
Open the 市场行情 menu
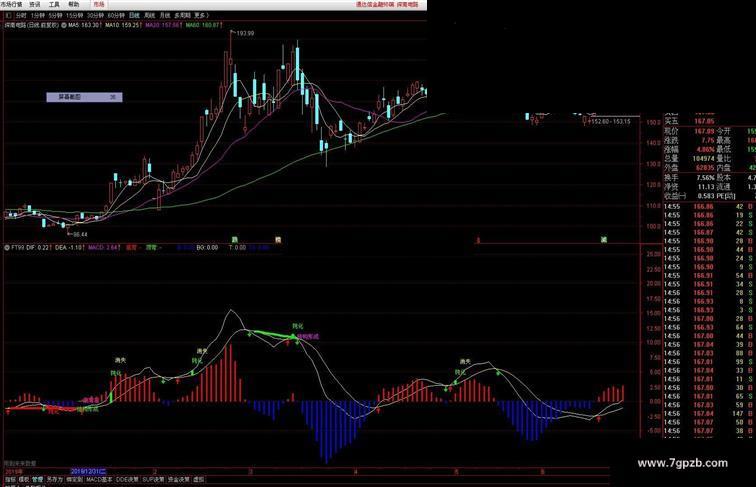(x=11, y=4)
